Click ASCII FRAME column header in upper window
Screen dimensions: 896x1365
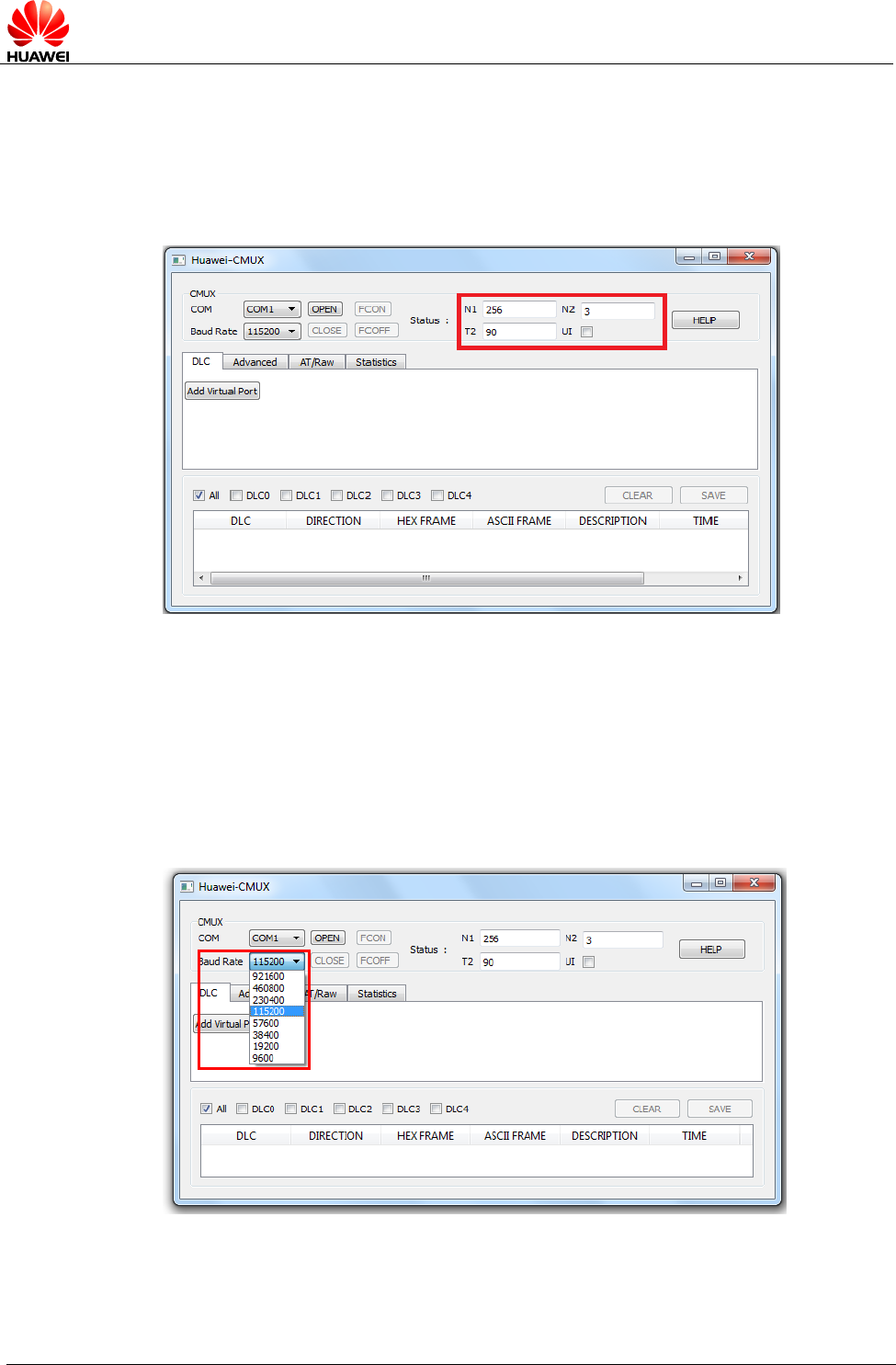[x=519, y=520]
